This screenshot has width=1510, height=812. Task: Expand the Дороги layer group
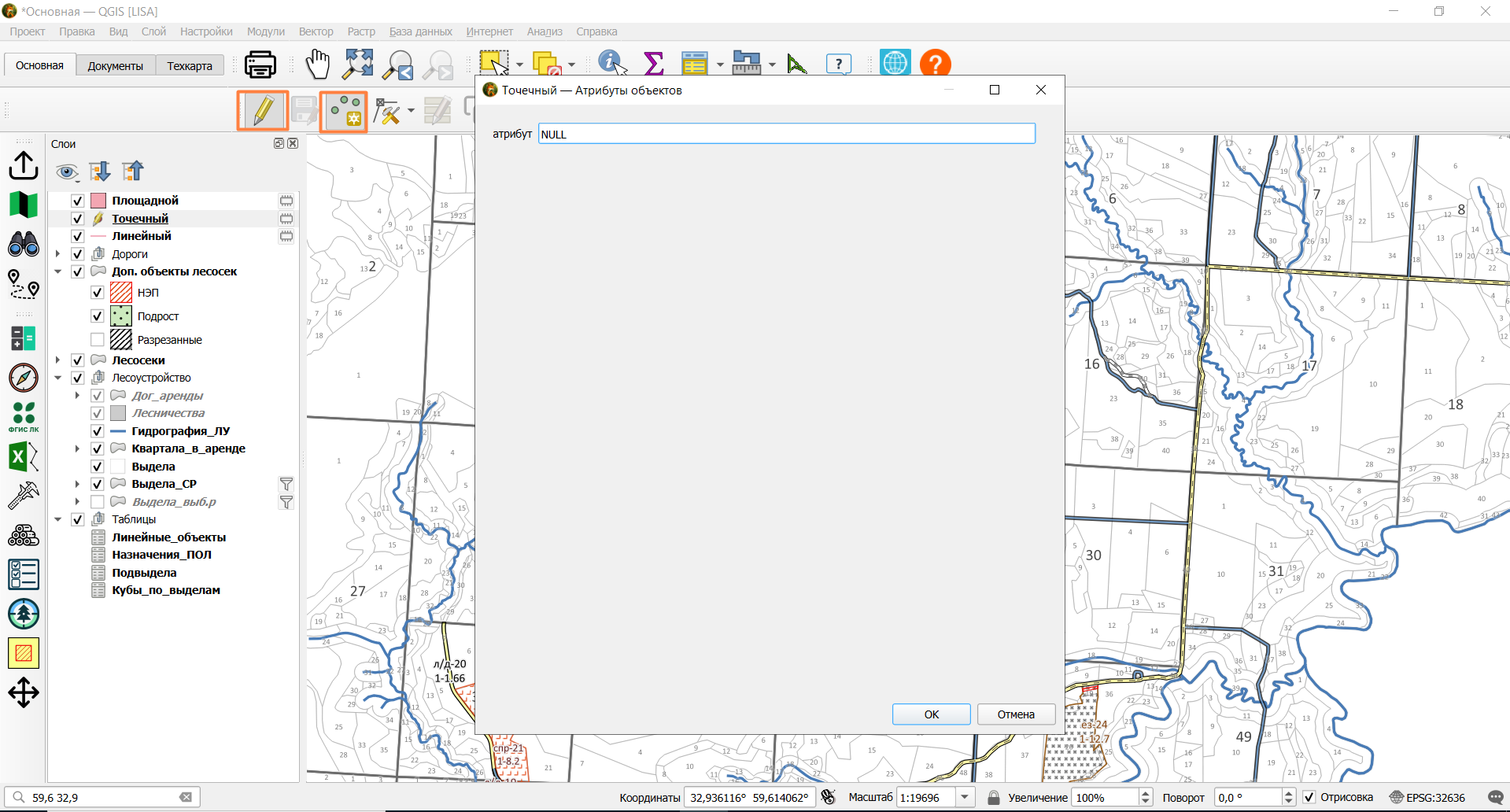pos(57,254)
